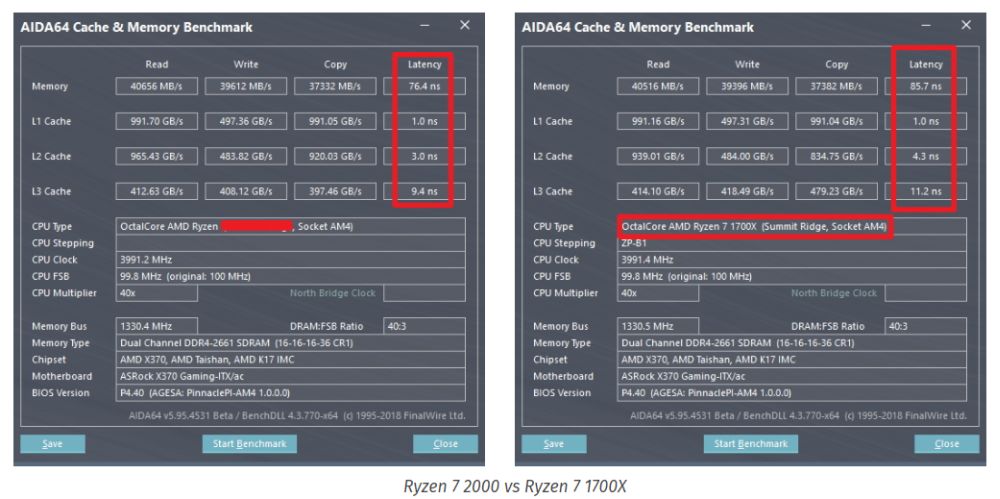Click the empty CPU Stepping field, left window

click(x=290, y=243)
